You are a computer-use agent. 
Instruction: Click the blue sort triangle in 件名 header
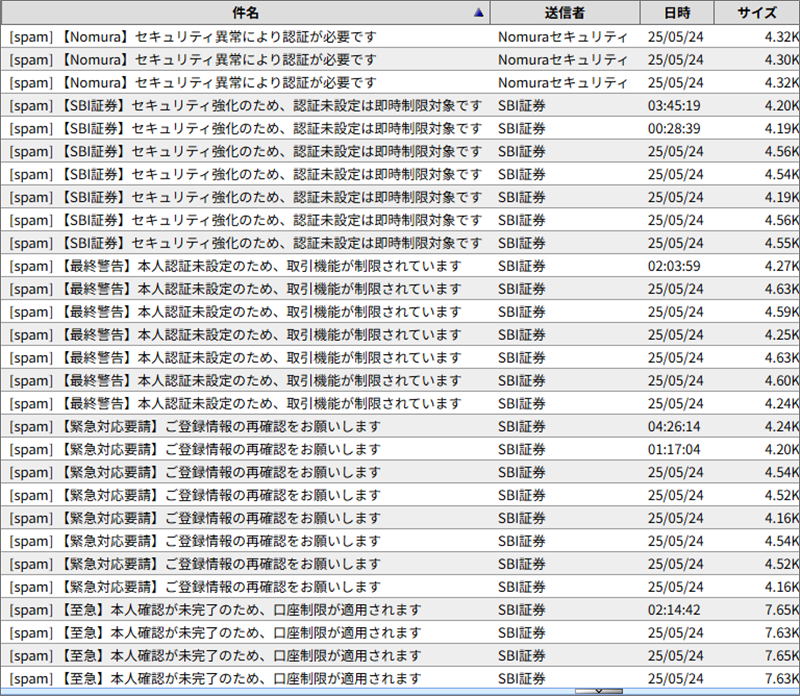click(x=478, y=13)
